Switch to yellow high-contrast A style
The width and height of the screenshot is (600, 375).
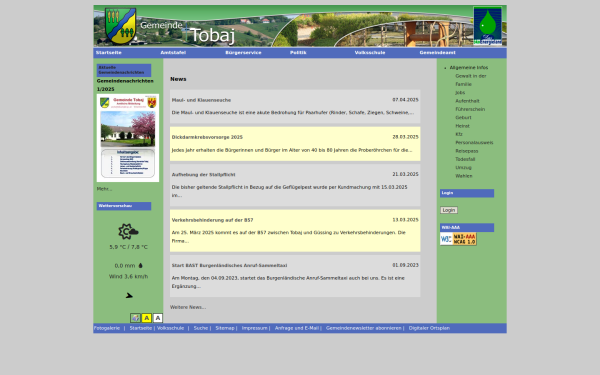click(x=147, y=318)
